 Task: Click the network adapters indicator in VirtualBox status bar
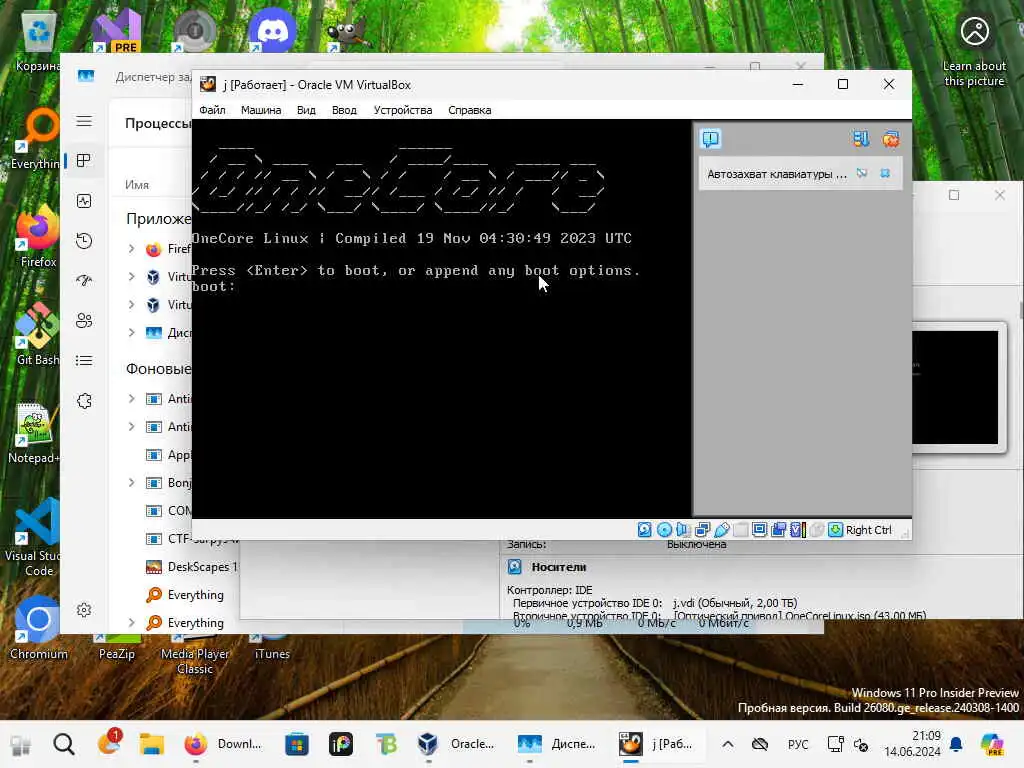[x=703, y=530]
